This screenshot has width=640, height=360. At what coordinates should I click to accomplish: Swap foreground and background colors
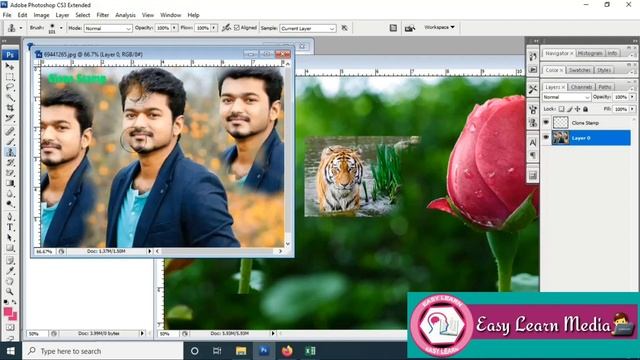tap(14, 302)
